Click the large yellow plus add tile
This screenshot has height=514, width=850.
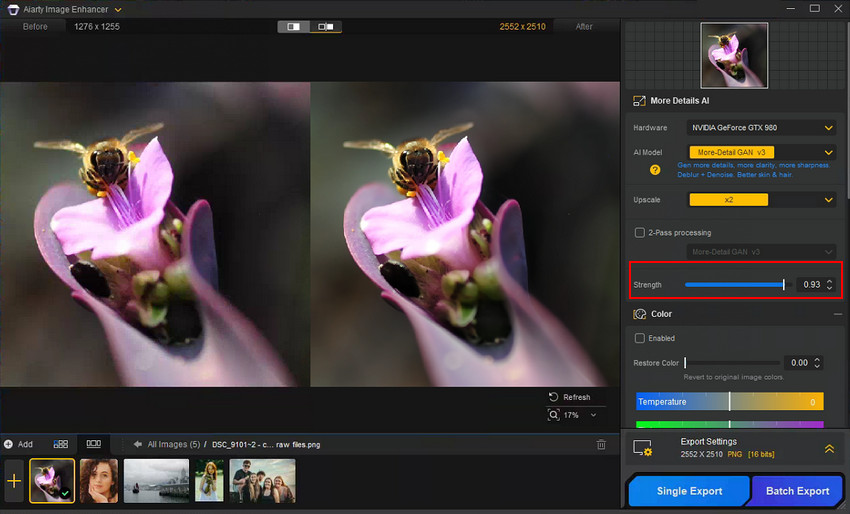tap(14, 481)
